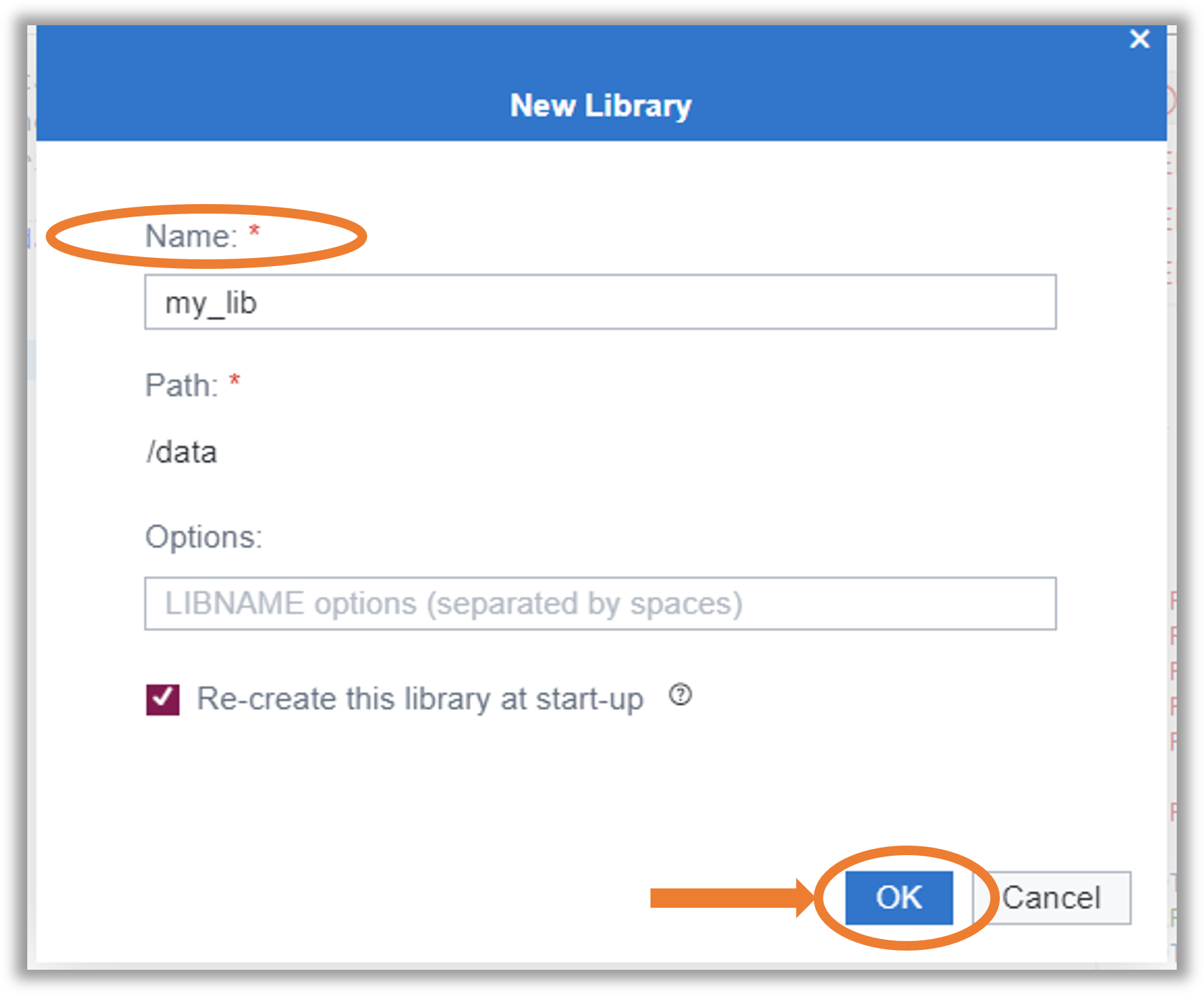The width and height of the screenshot is (1204, 995).
Task: Click the Name label
Action: tap(192, 236)
